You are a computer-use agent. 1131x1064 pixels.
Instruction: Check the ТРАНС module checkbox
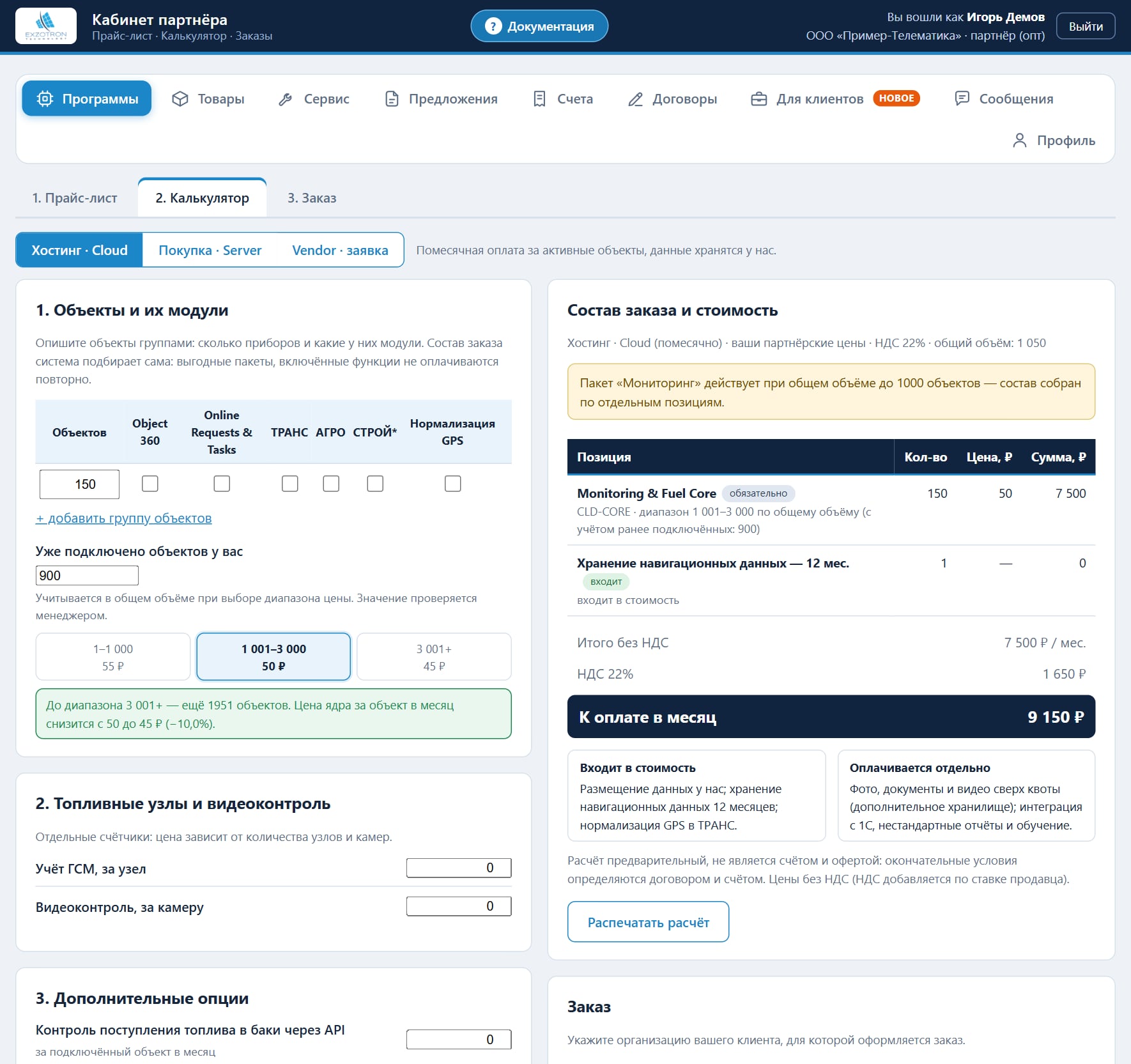click(x=290, y=484)
